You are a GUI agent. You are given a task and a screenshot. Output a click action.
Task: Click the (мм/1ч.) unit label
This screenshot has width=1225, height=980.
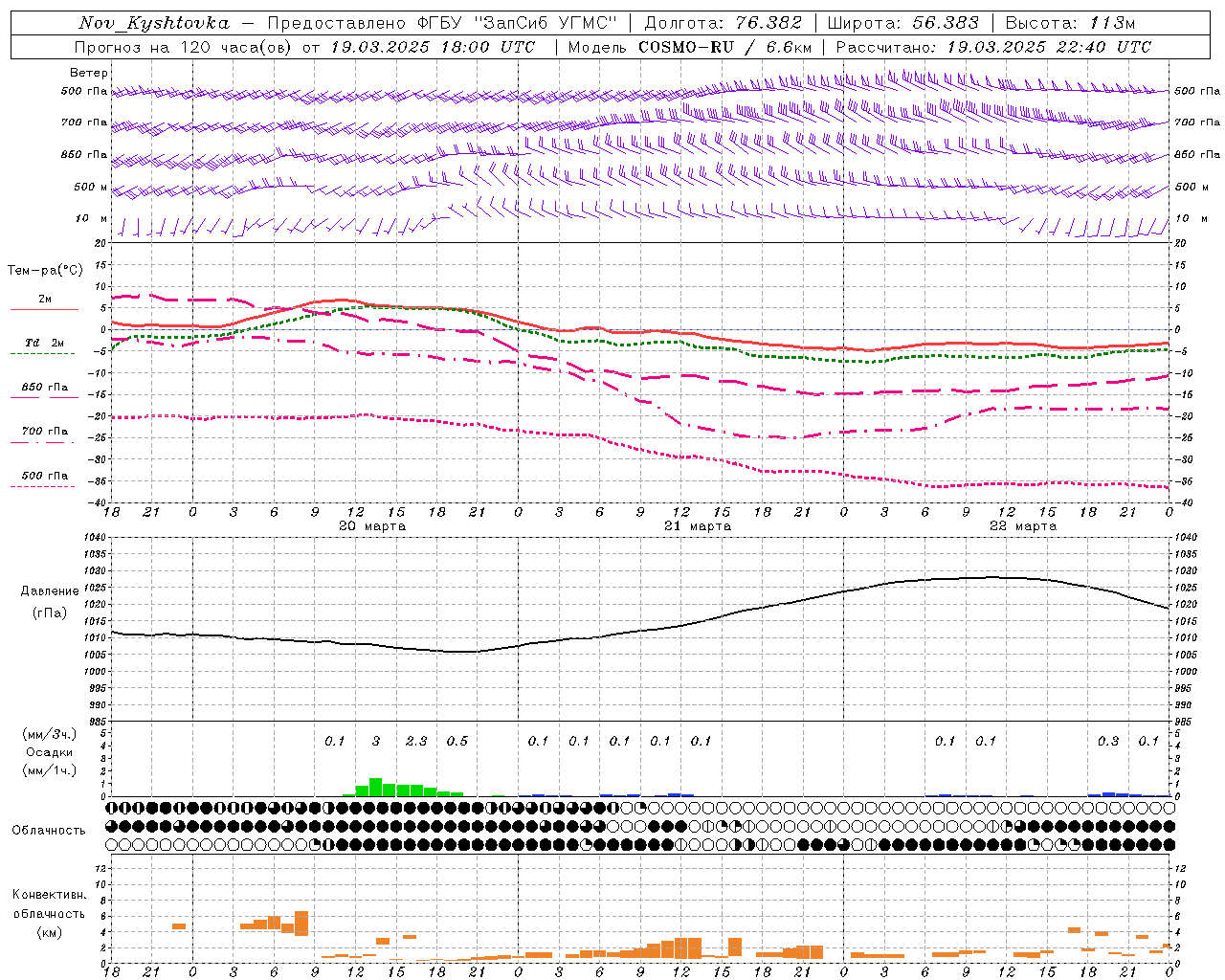(50, 770)
